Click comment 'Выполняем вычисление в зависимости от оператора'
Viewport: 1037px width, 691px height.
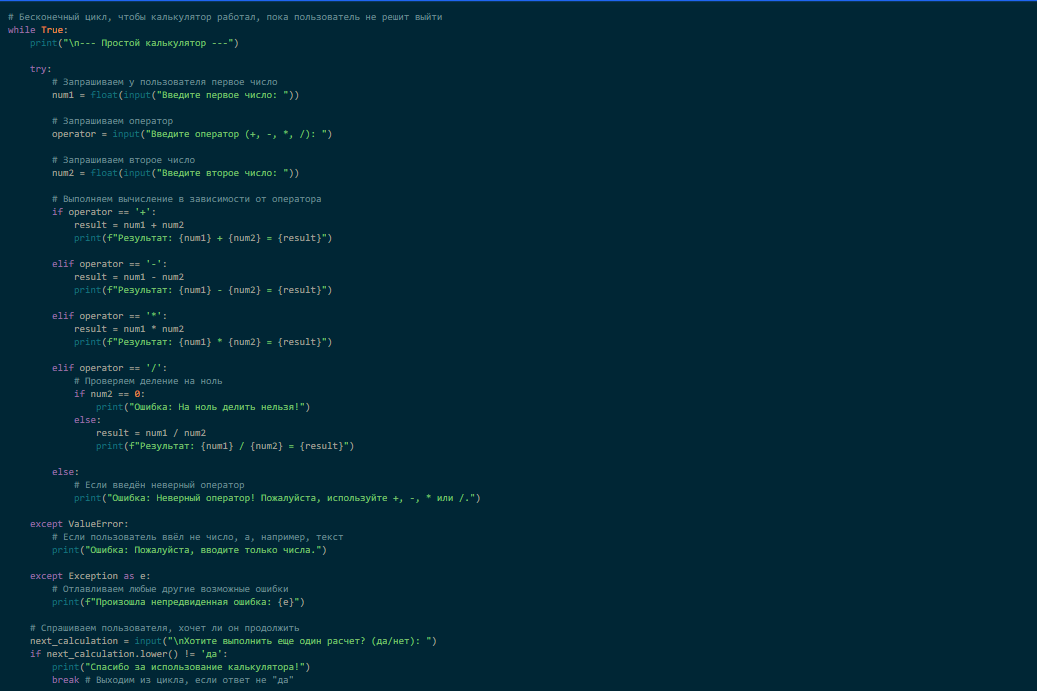pos(187,199)
